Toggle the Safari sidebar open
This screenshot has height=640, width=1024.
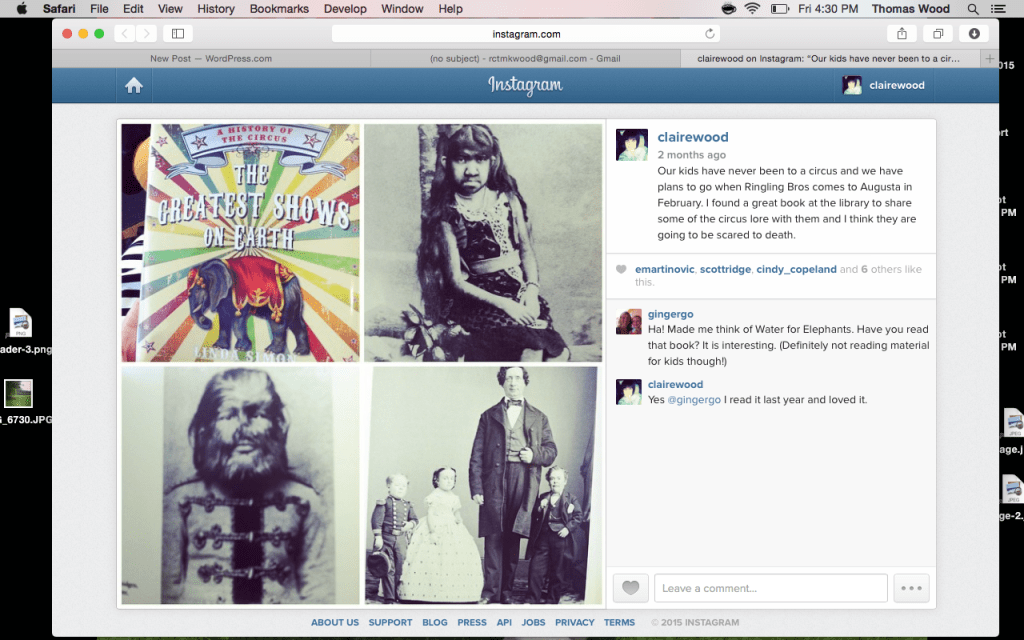click(177, 32)
